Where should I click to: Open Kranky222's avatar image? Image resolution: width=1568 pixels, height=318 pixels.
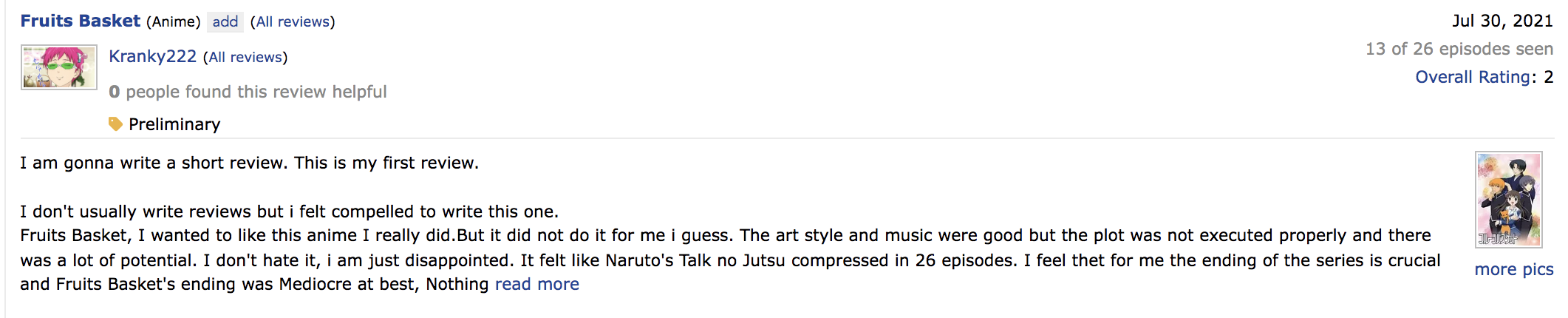coord(59,67)
